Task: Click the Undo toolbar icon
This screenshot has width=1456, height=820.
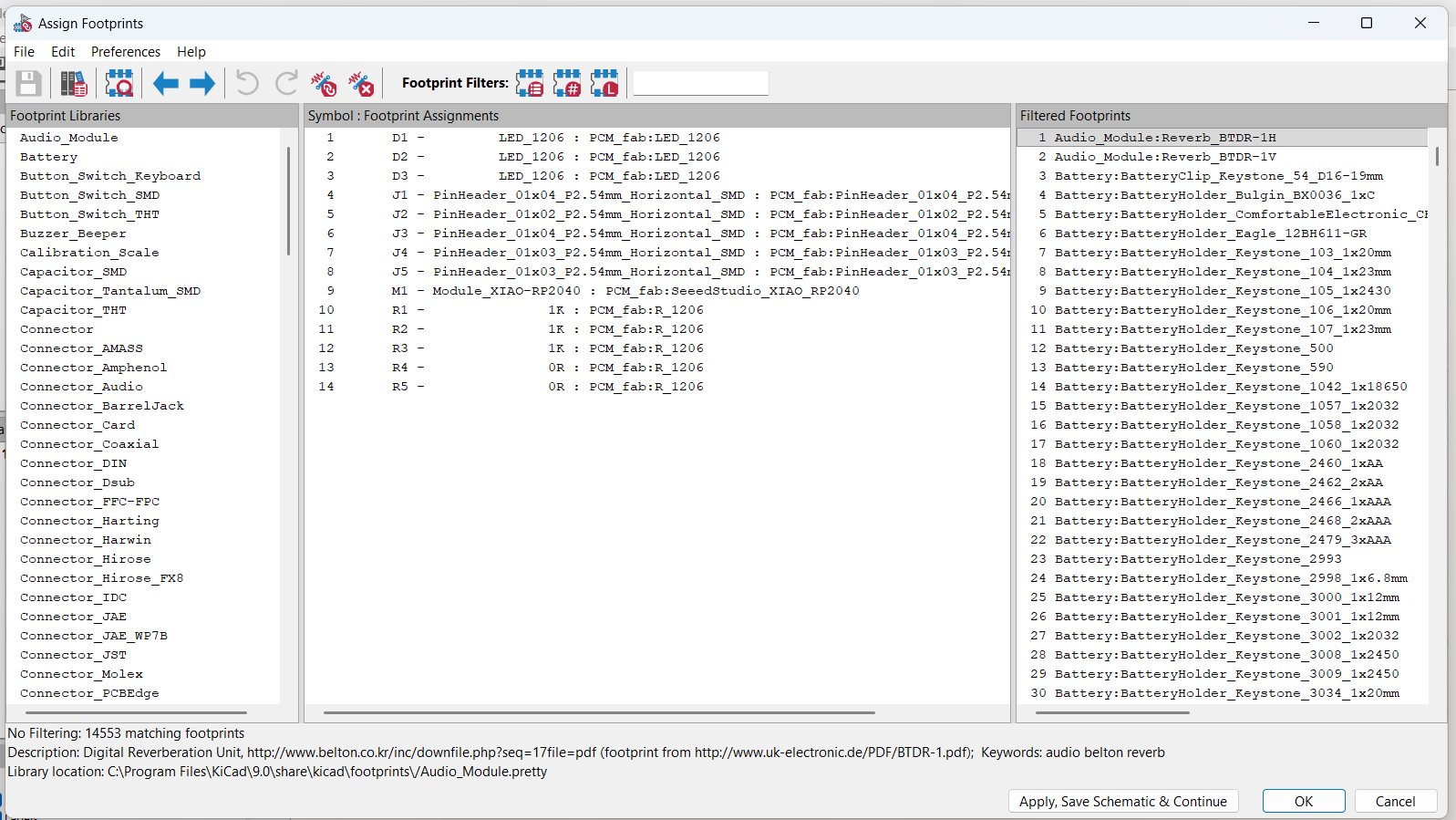Action: click(x=247, y=83)
